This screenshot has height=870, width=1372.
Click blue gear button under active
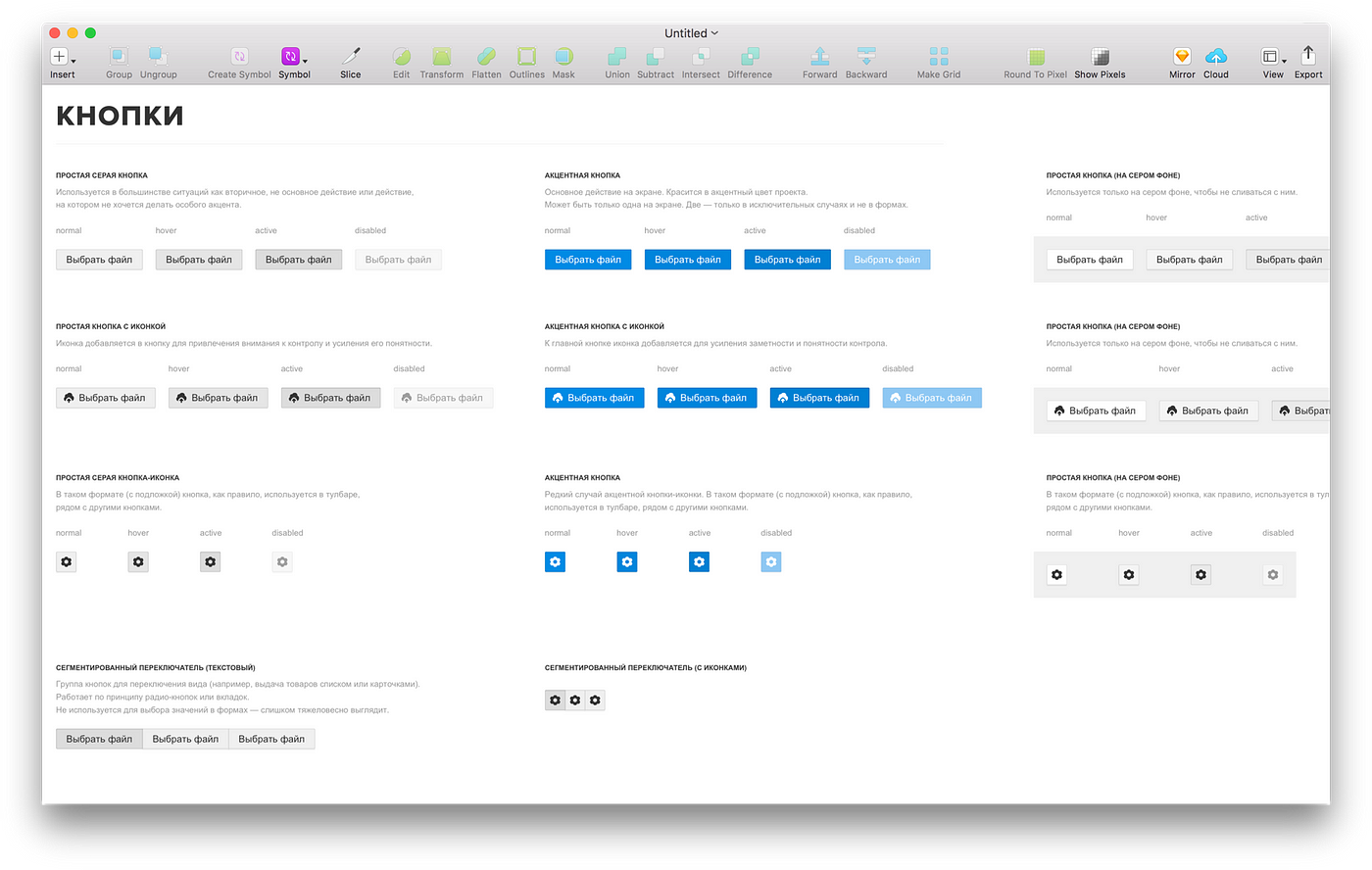click(699, 562)
